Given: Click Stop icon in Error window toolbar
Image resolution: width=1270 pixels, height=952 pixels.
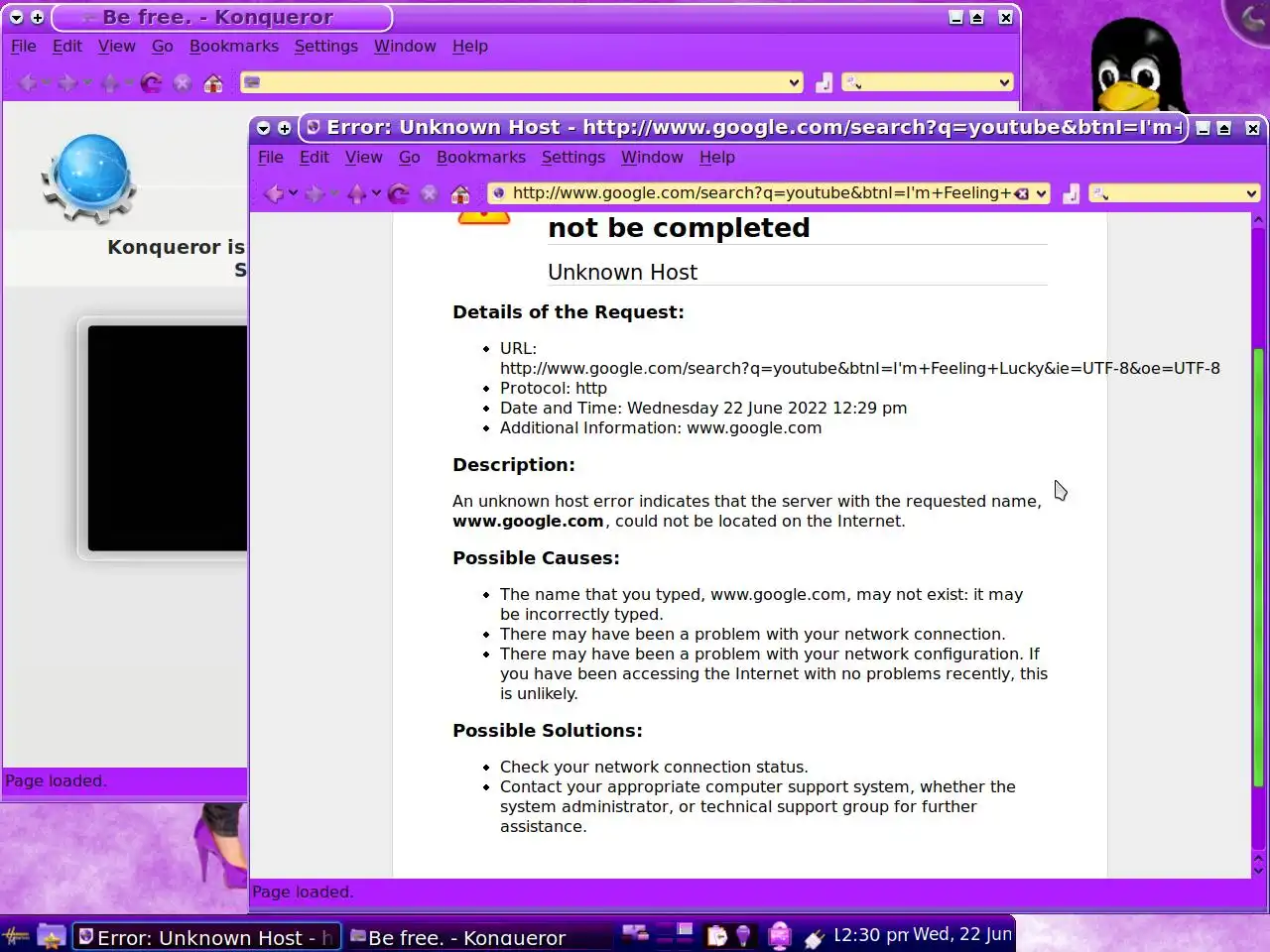Looking at the screenshot, I should tap(429, 193).
